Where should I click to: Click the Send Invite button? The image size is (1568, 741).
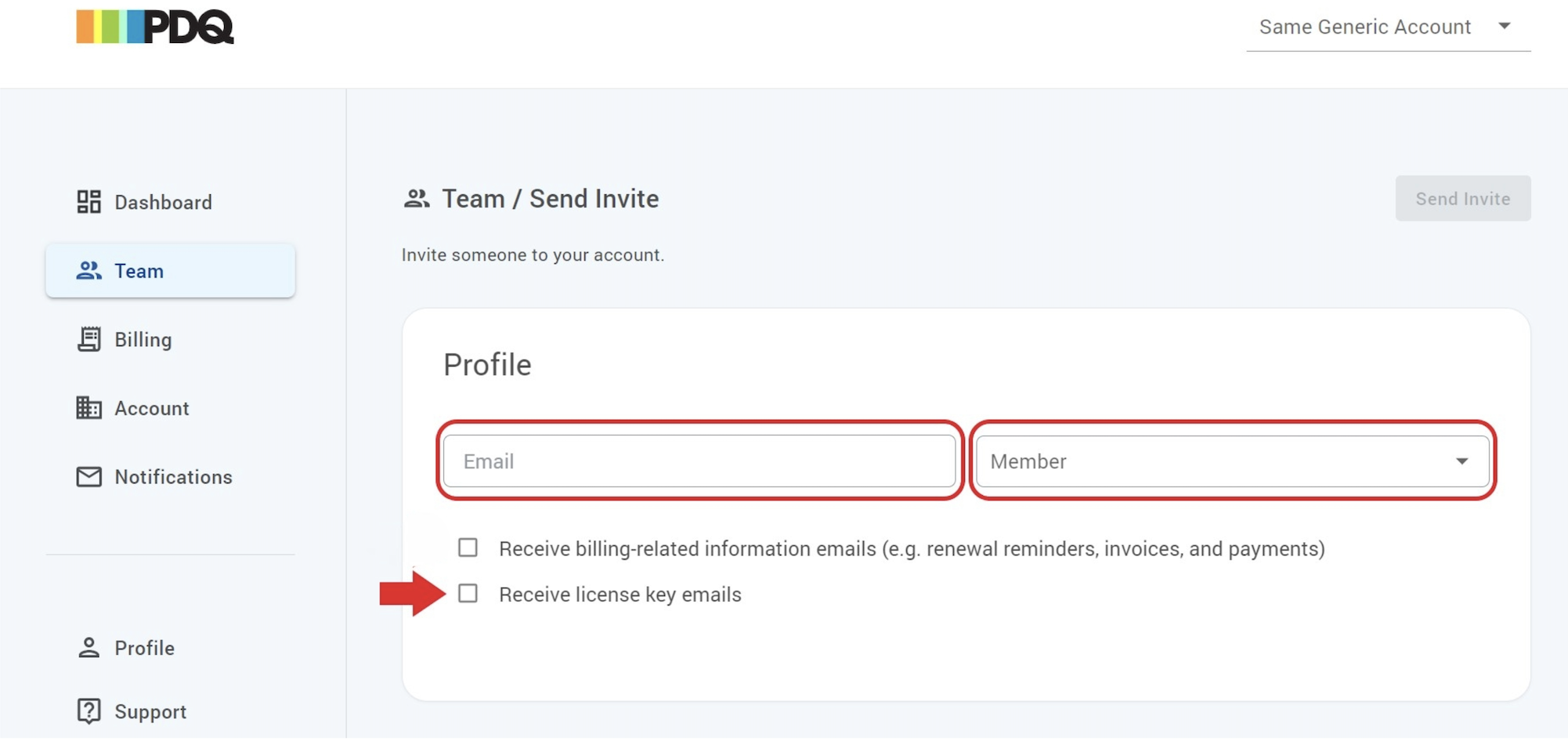point(1463,198)
